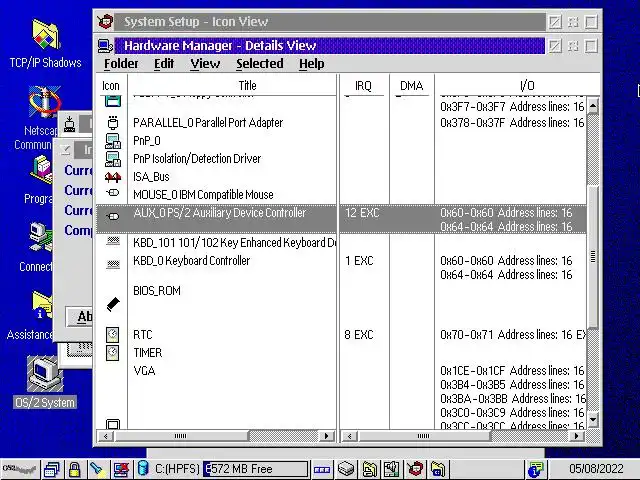The image size is (640, 480).
Task: Open the Connections desktop icon
Action: [40, 238]
